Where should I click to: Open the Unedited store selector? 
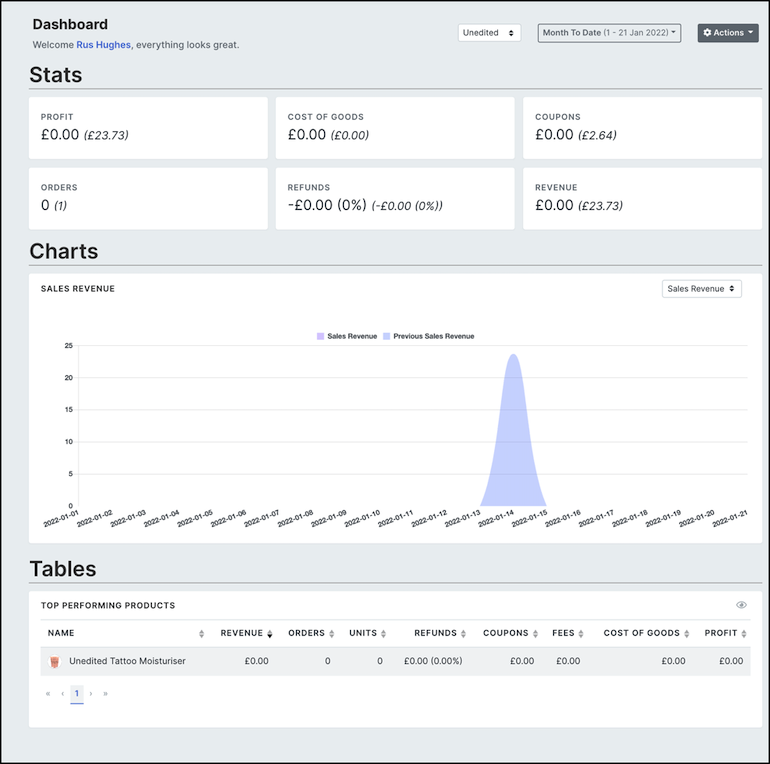tap(489, 33)
